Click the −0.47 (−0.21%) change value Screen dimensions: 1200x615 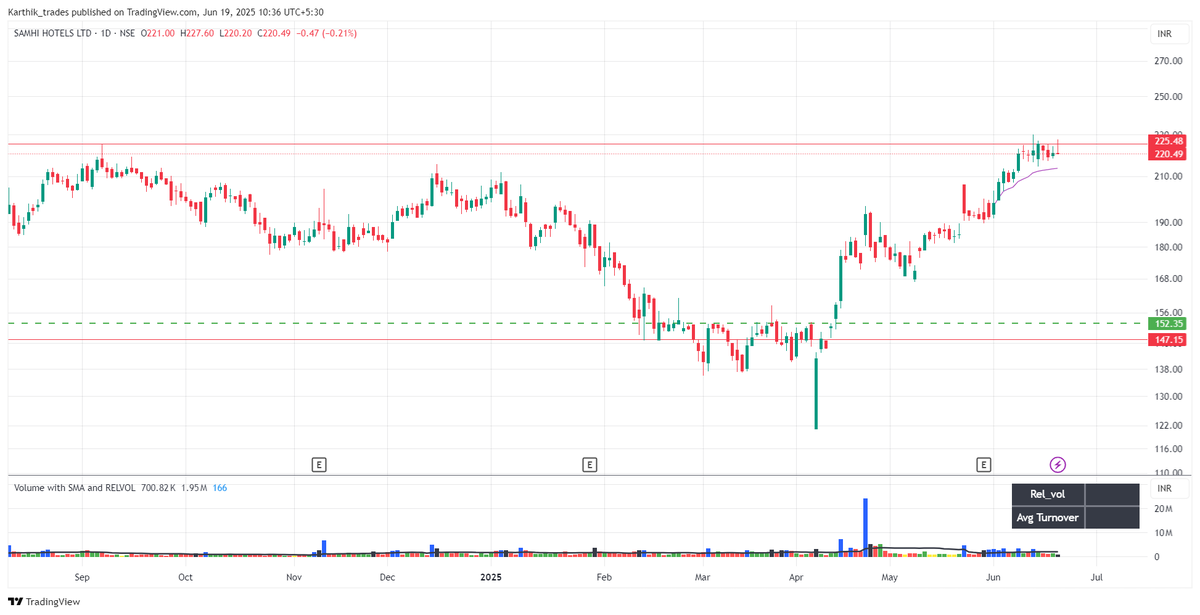pos(327,33)
